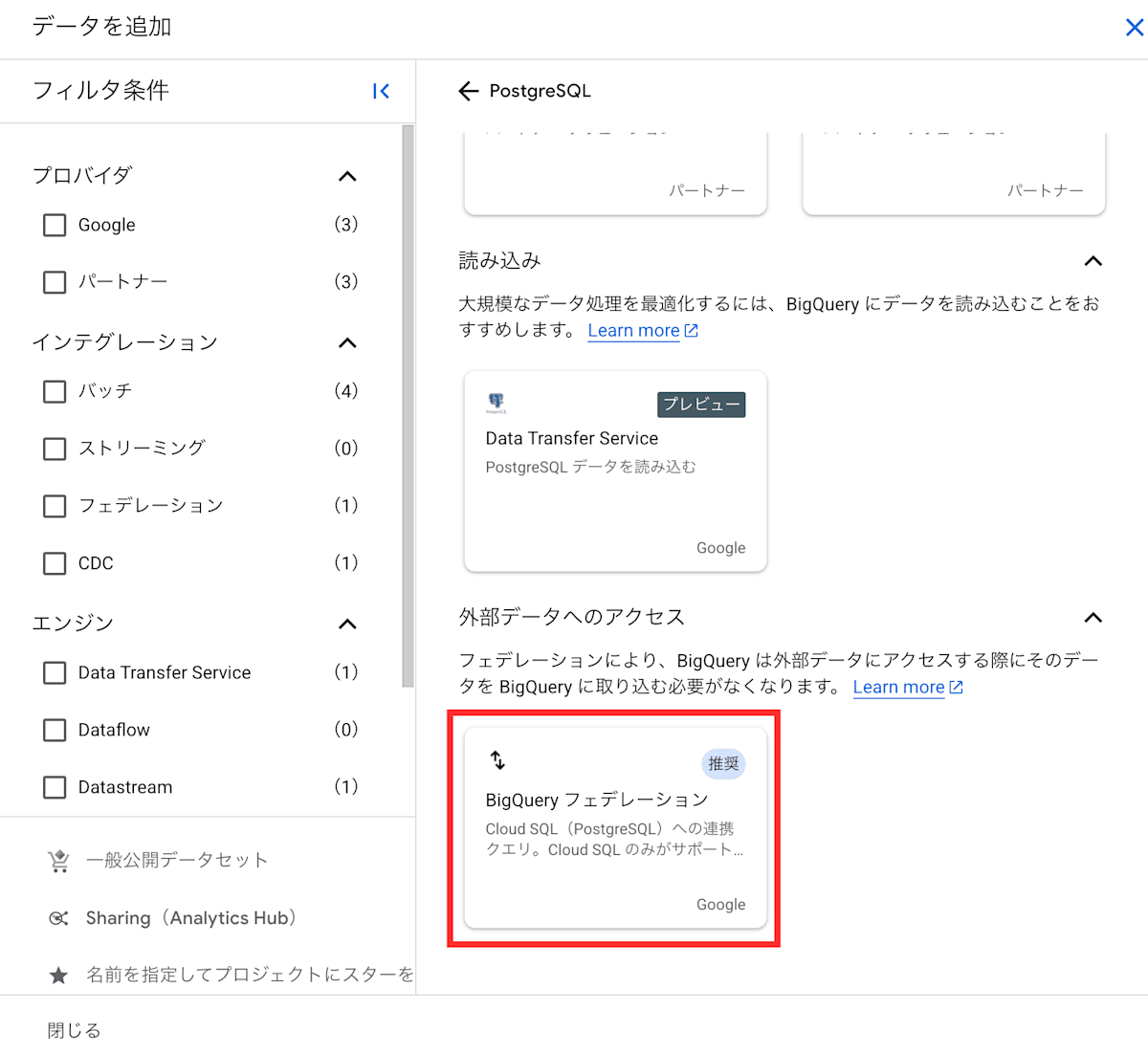Collapse the プロバイダ filter section
The image size is (1148, 1053).
(x=347, y=176)
